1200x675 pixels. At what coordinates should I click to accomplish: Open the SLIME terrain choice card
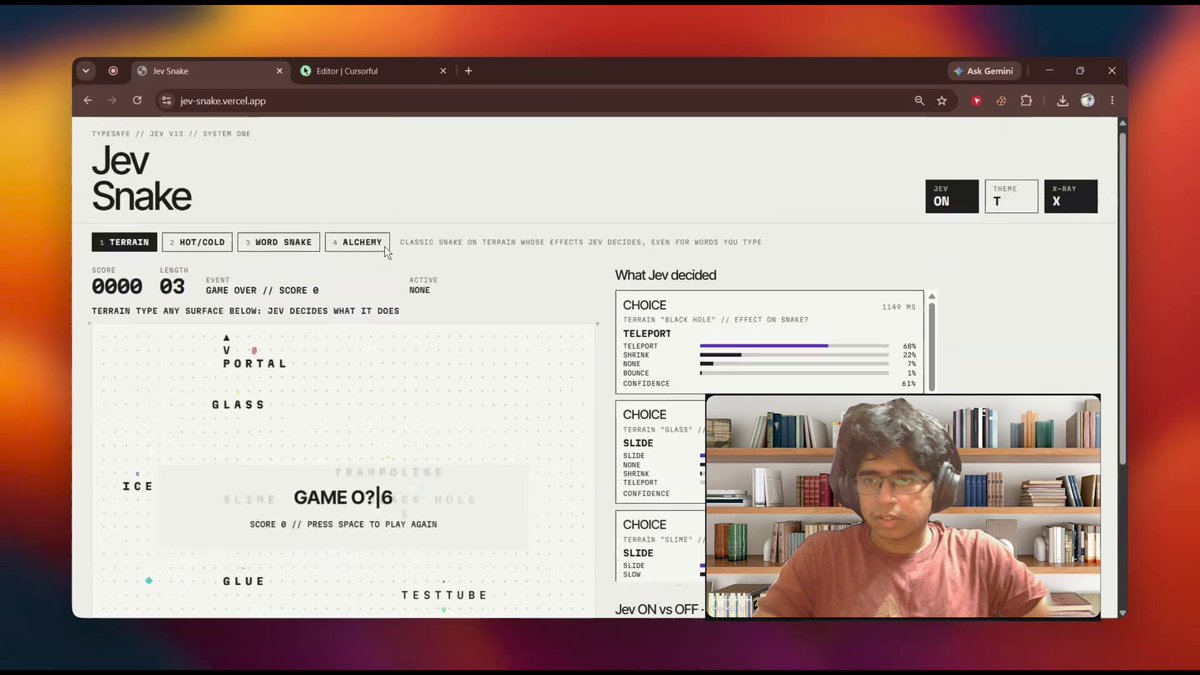(661, 546)
